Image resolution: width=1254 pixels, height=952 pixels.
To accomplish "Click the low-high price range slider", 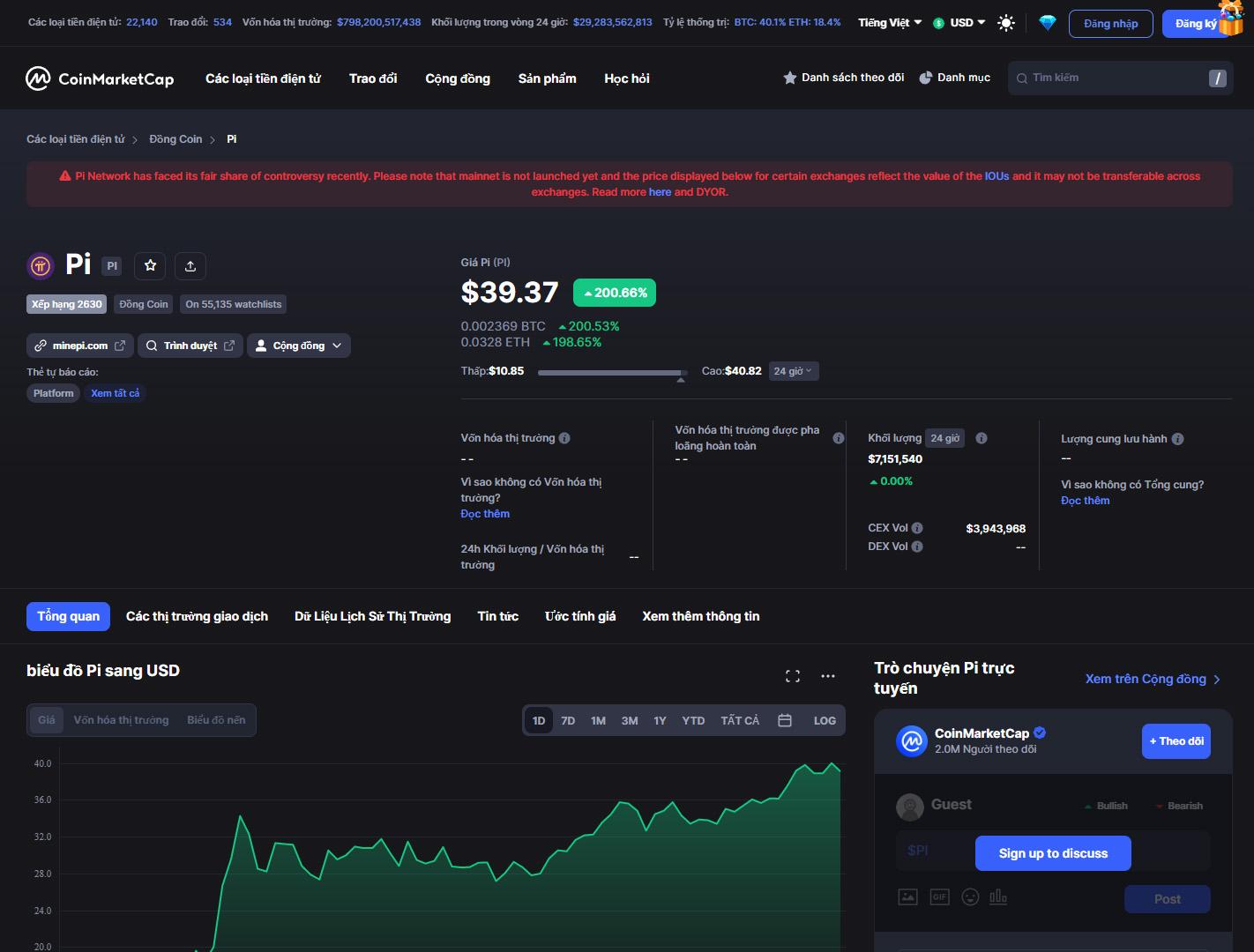I will coord(612,373).
